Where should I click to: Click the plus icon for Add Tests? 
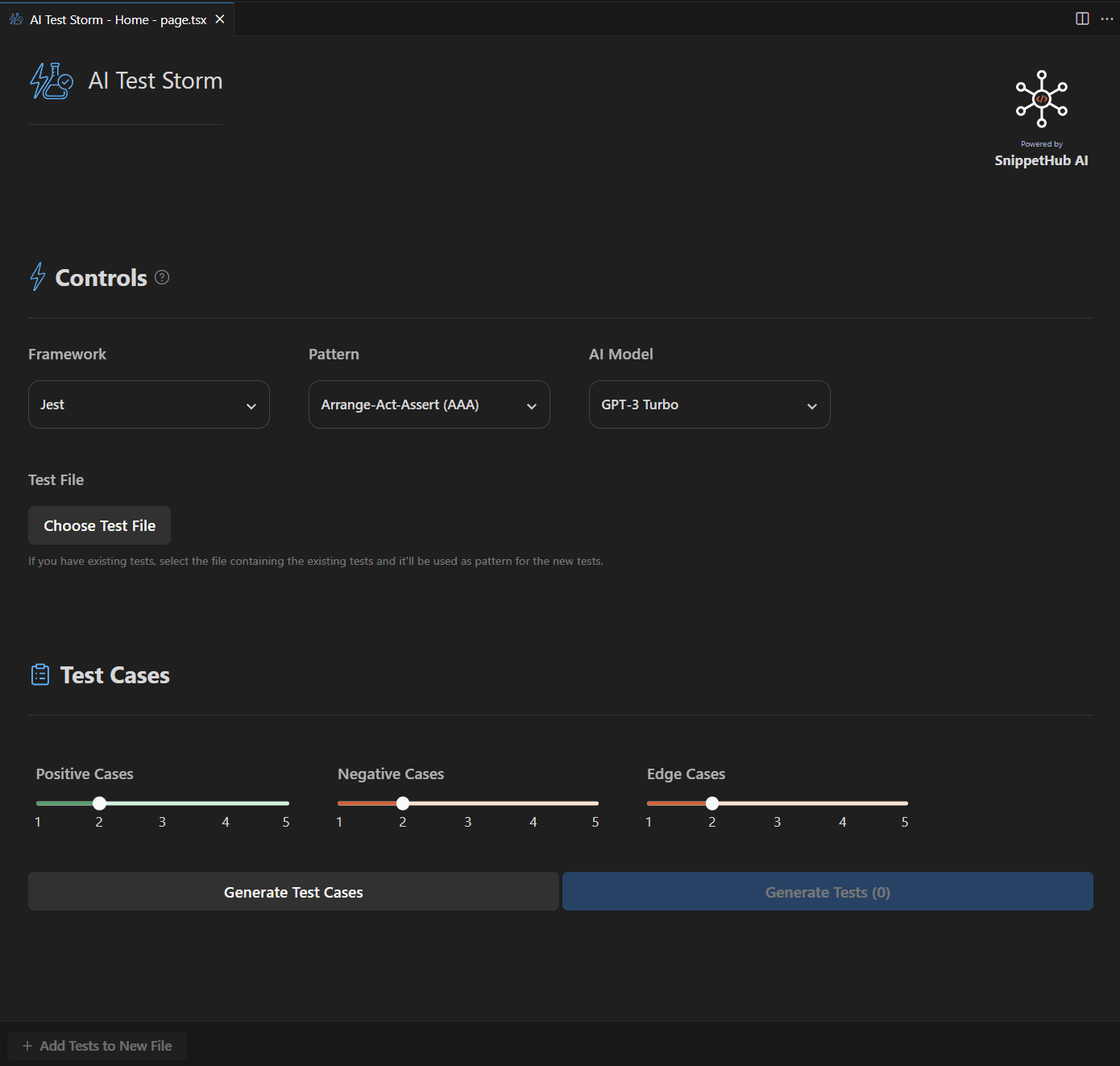[27, 1046]
